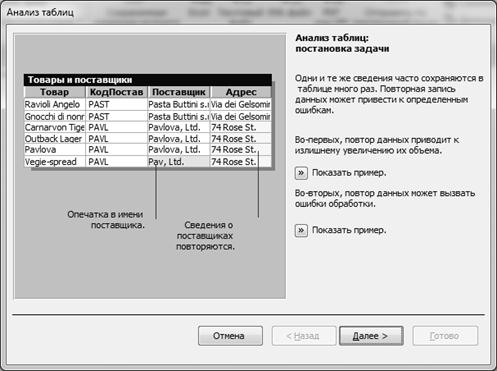Click Pasta Buttini in the Gnocchi row
Viewport: 497px width, 371px height.
pyautogui.click(x=179, y=116)
